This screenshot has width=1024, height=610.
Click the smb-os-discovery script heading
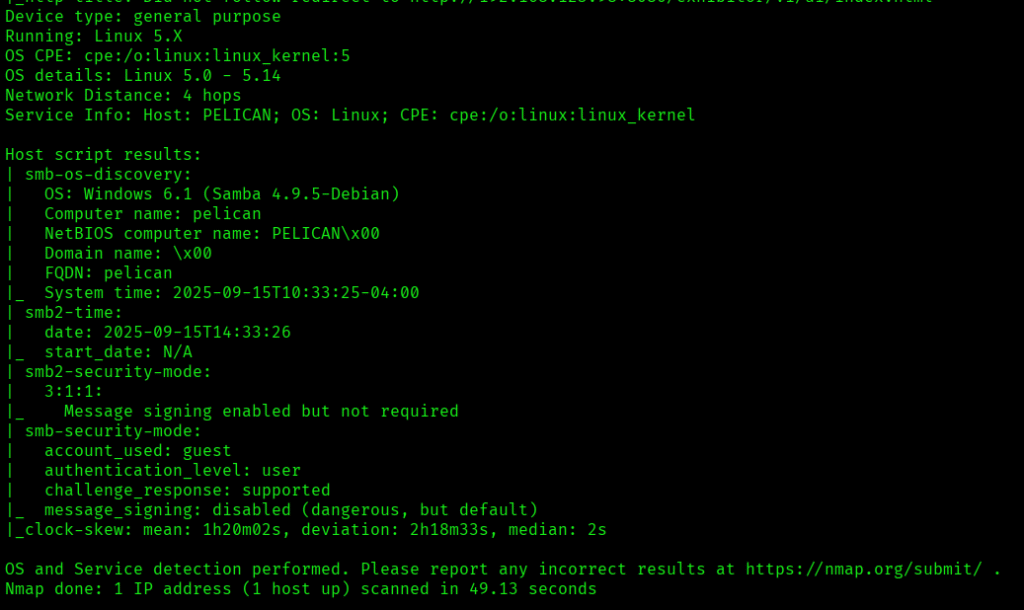(108, 174)
